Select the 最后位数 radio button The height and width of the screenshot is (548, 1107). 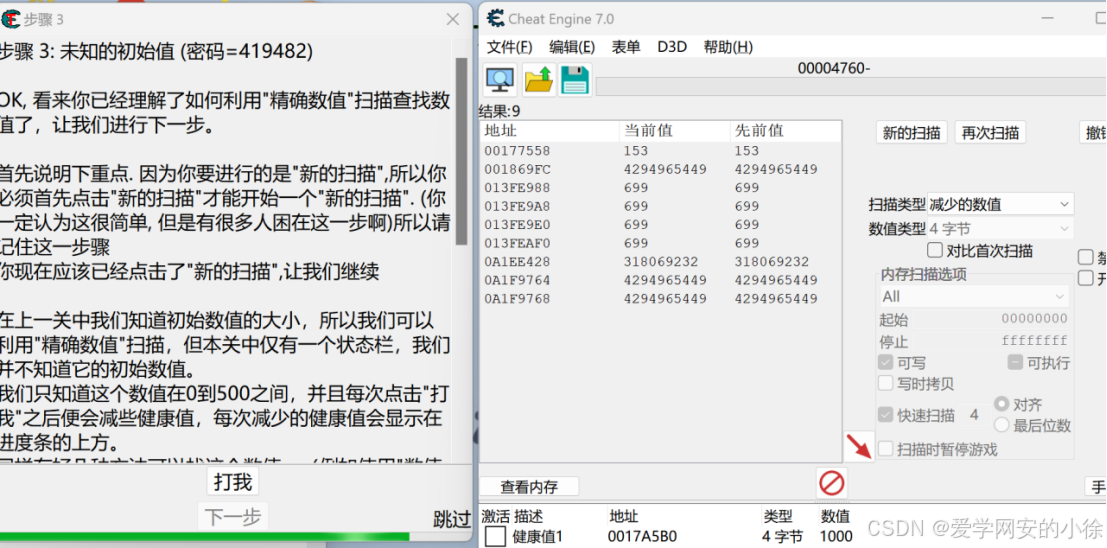click(1001, 425)
